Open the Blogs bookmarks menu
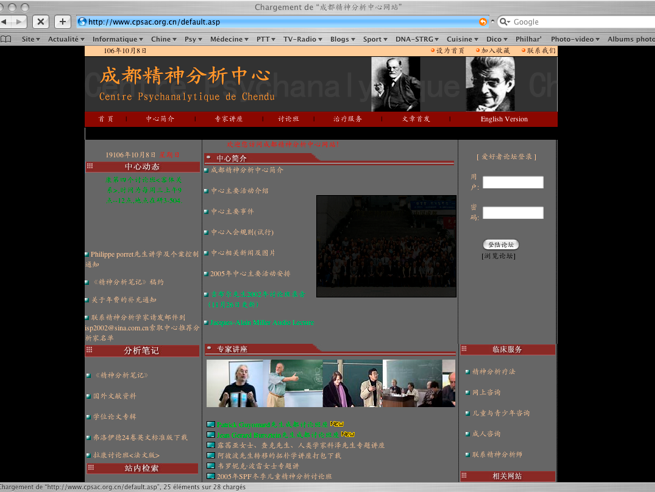Screen dimensions: 655x492 (343, 39)
